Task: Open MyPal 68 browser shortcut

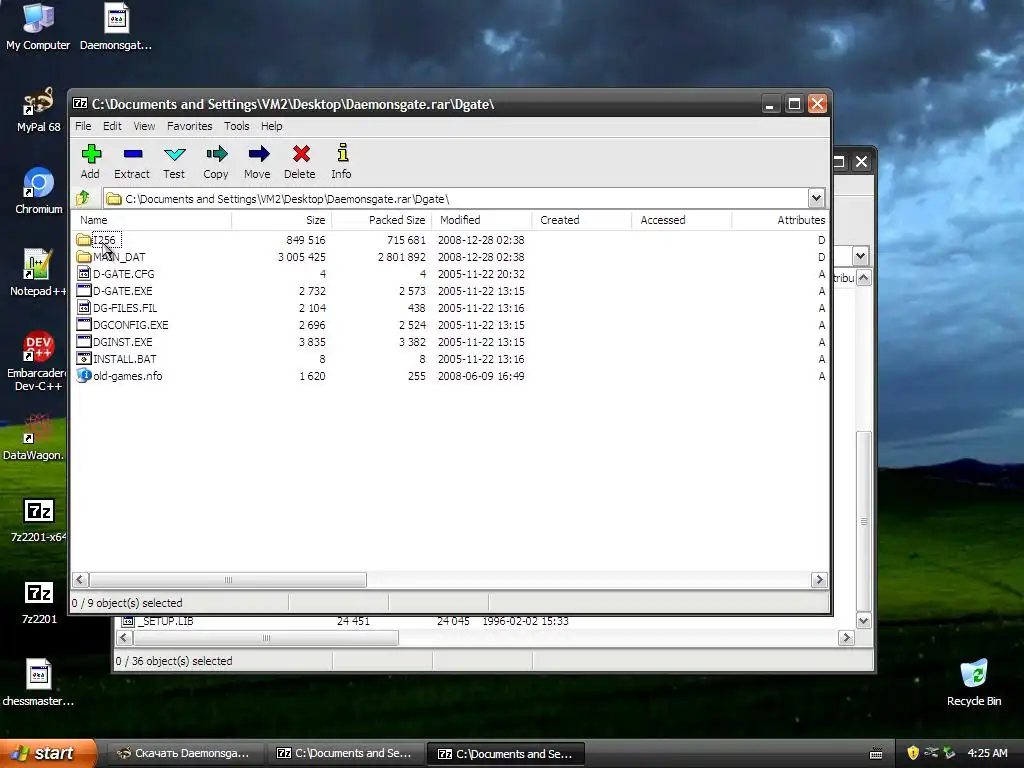Action: (39, 110)
